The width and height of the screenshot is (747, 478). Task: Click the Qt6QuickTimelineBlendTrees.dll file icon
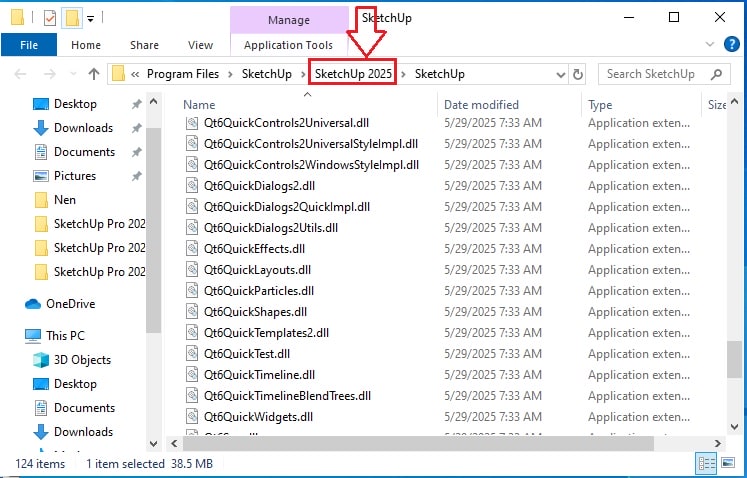point(192,396)
